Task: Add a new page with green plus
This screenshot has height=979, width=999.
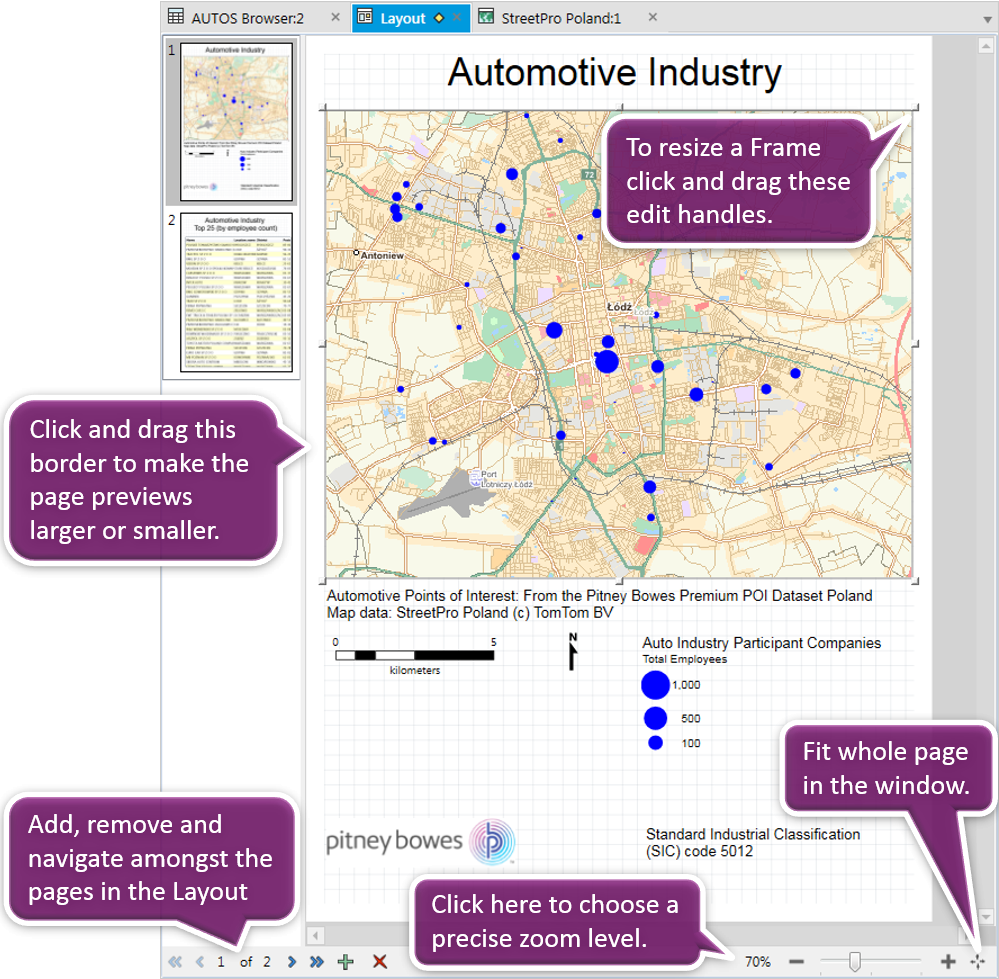Action: tap(346, 962)
